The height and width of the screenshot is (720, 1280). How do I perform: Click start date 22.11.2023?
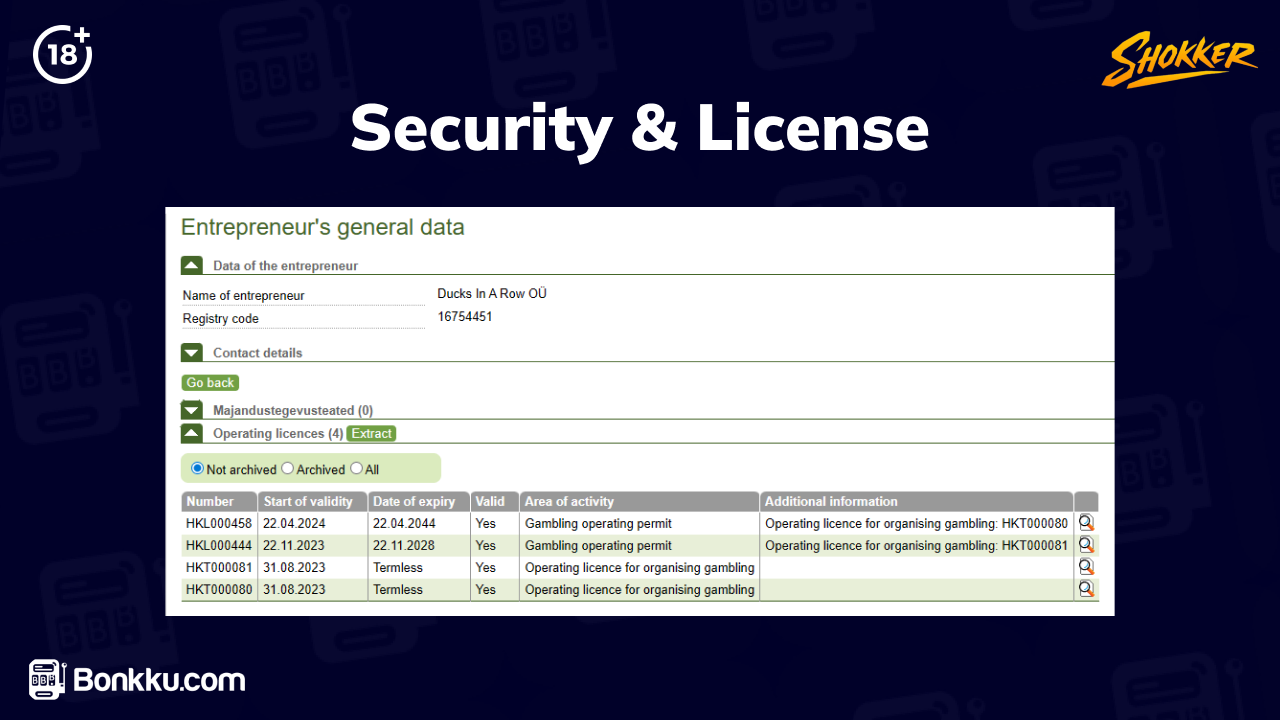(x=294, y=545)
